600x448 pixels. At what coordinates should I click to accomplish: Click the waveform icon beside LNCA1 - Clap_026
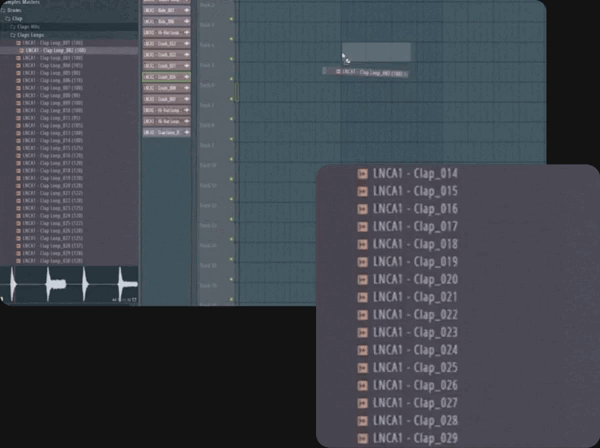coord(362,385)
